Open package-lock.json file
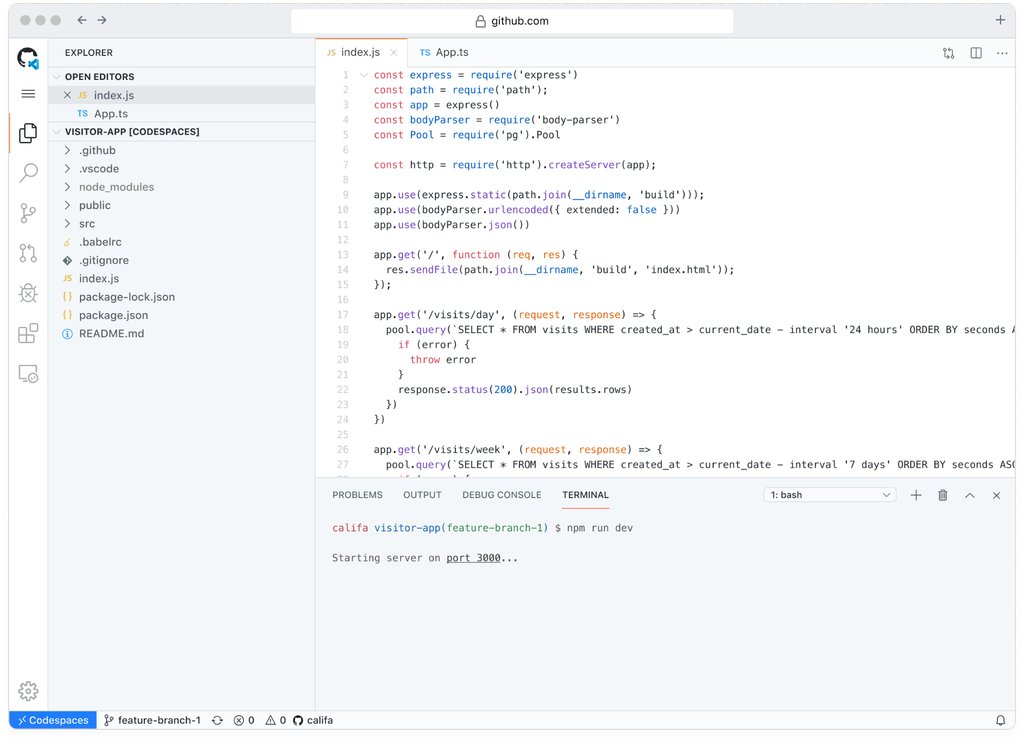This screenshot has height=743, width=1024. click(182, 297)
